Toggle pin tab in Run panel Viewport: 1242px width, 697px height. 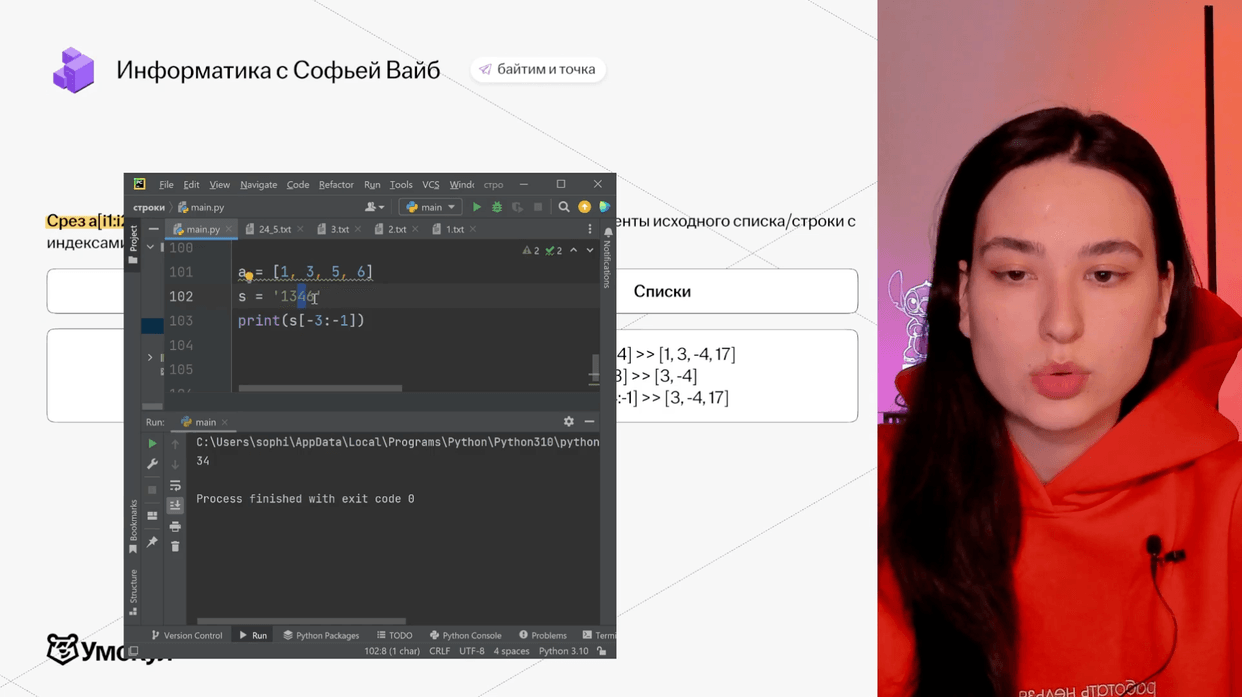click(152, 542)
